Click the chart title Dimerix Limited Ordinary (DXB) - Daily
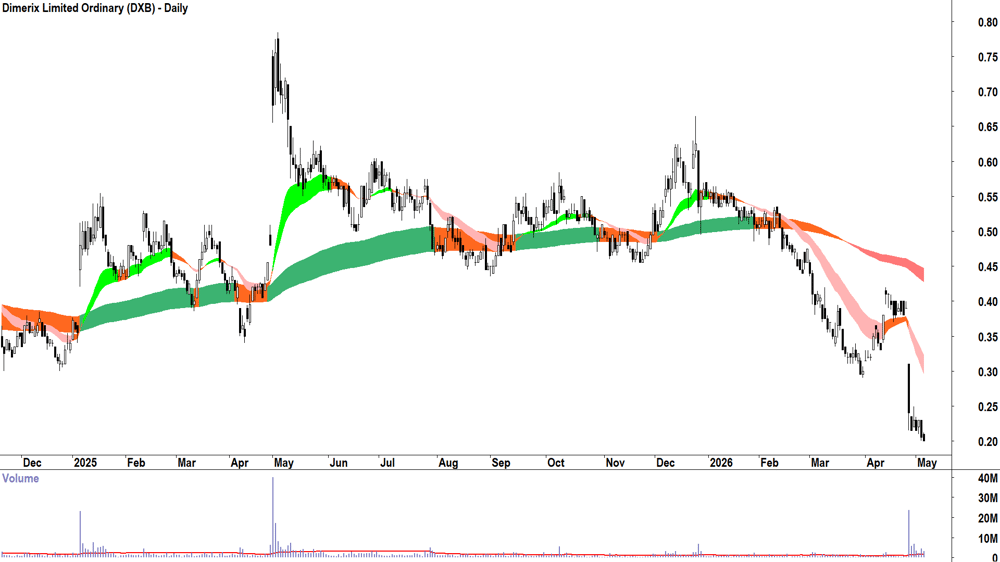The width and height of the screenshot is (1000, 562). (x=94, y=8)
